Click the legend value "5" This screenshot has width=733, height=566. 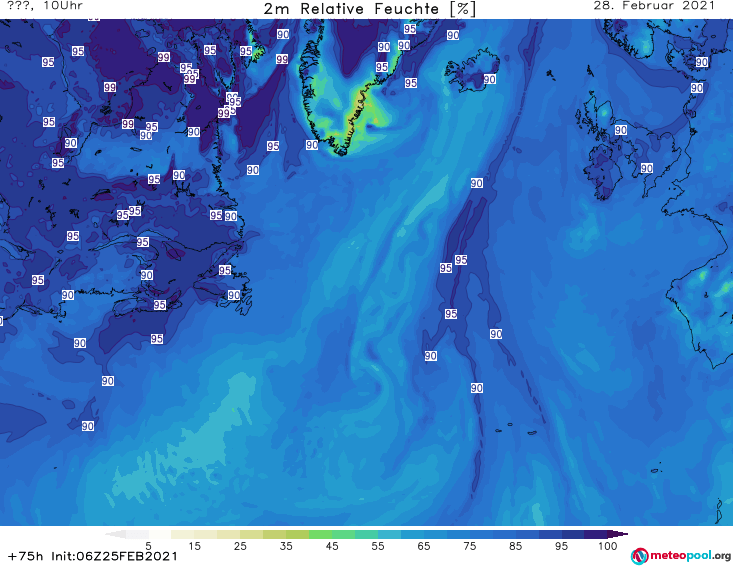coord(148,546)
